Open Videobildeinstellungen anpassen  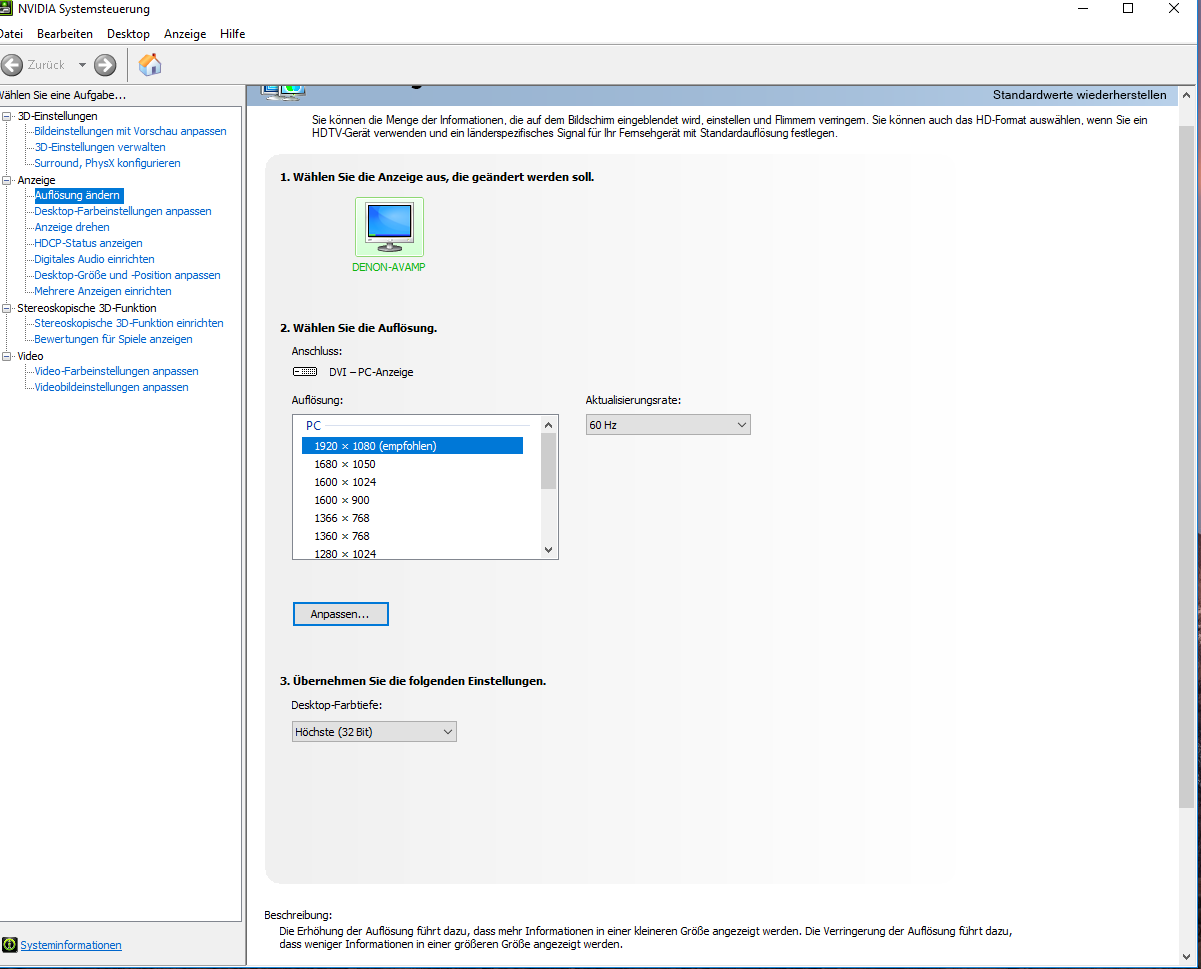click(111, 387)
